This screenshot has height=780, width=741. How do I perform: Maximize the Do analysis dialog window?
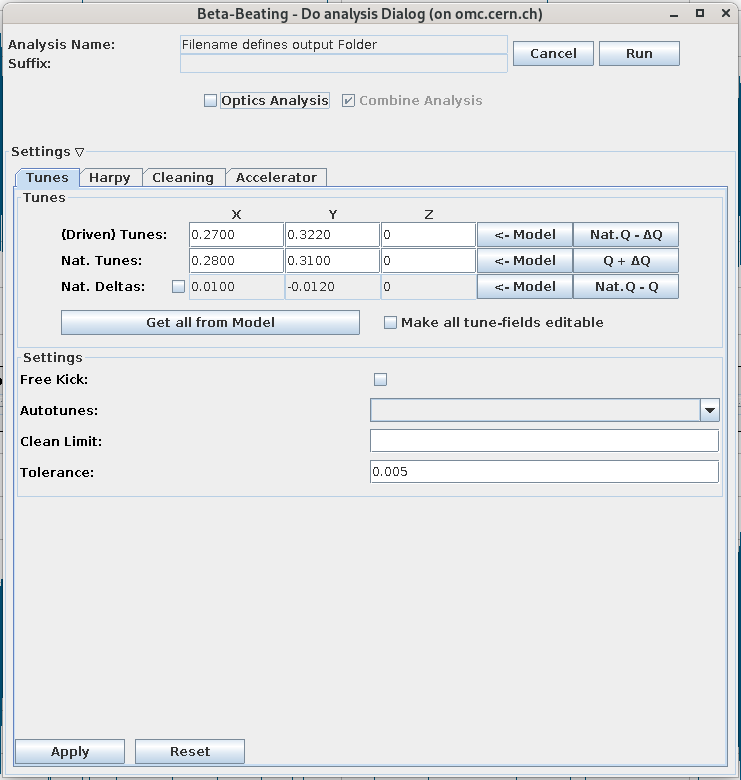[x=700, y=13]
